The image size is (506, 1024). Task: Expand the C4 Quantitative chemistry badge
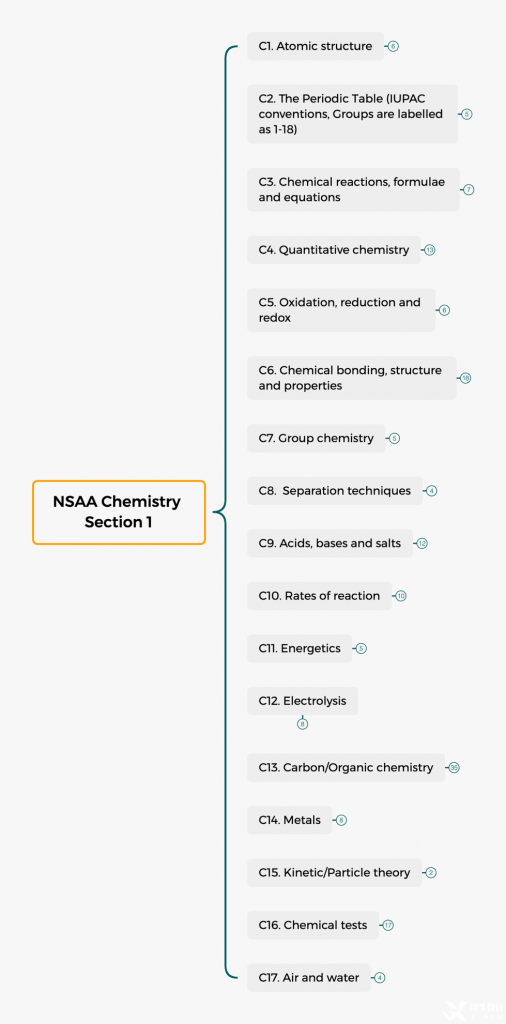coord(430,249)
